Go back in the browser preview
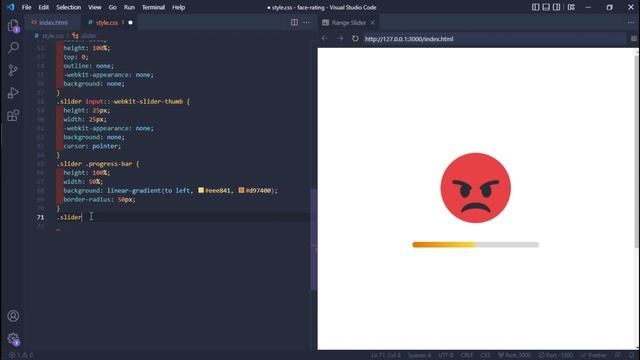Image resolution: width=640 pixels, height=360 pixels. [325, 38]
